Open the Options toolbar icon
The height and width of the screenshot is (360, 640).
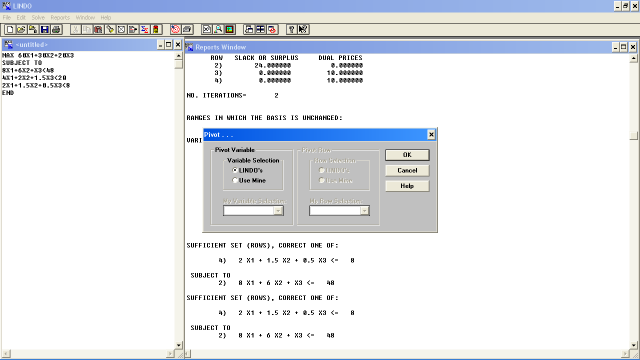pos(121,29)
